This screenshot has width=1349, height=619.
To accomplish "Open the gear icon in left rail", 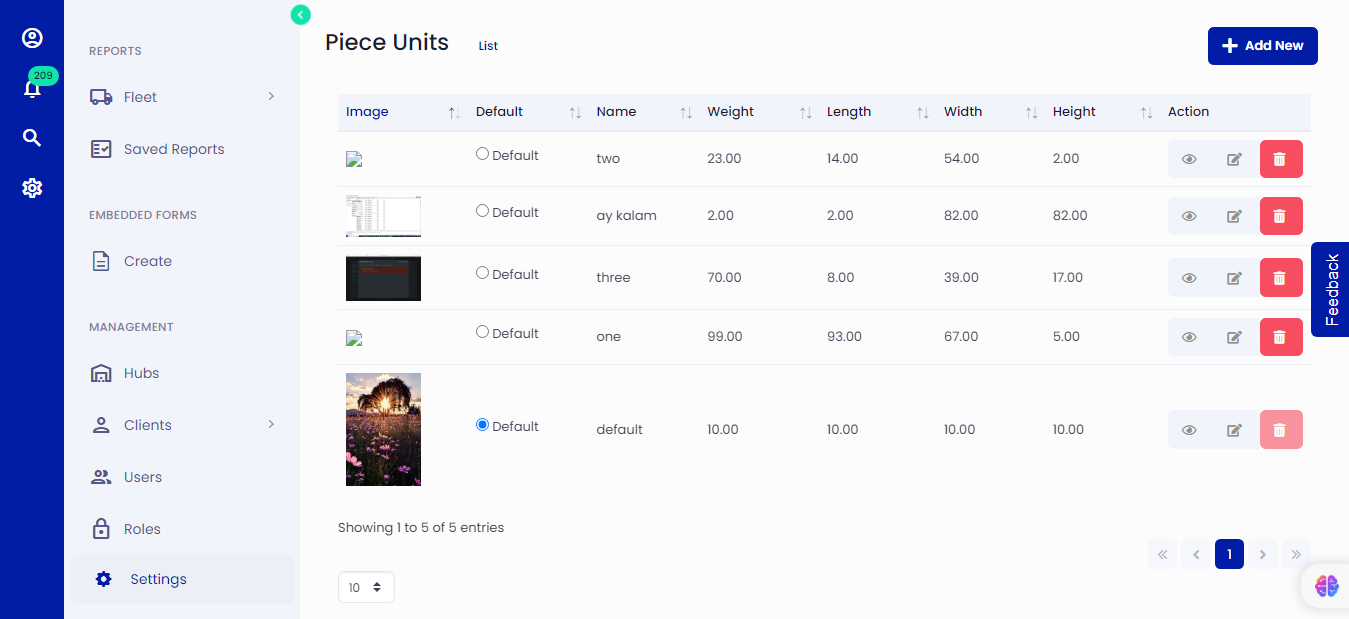I will [x=32, y=188].
